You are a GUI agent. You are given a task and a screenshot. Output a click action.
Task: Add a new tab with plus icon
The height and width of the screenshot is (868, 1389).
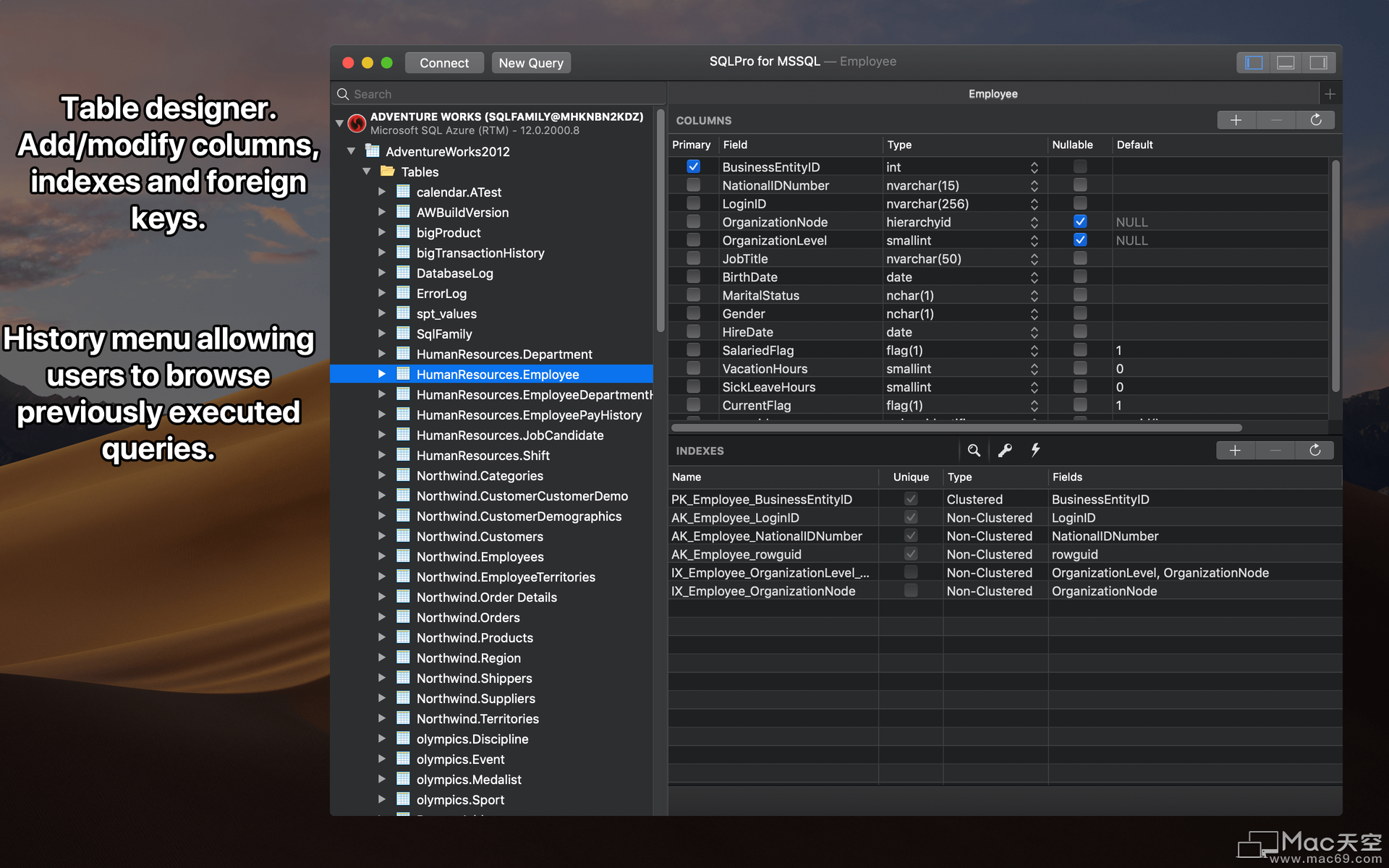point(1330,94)
